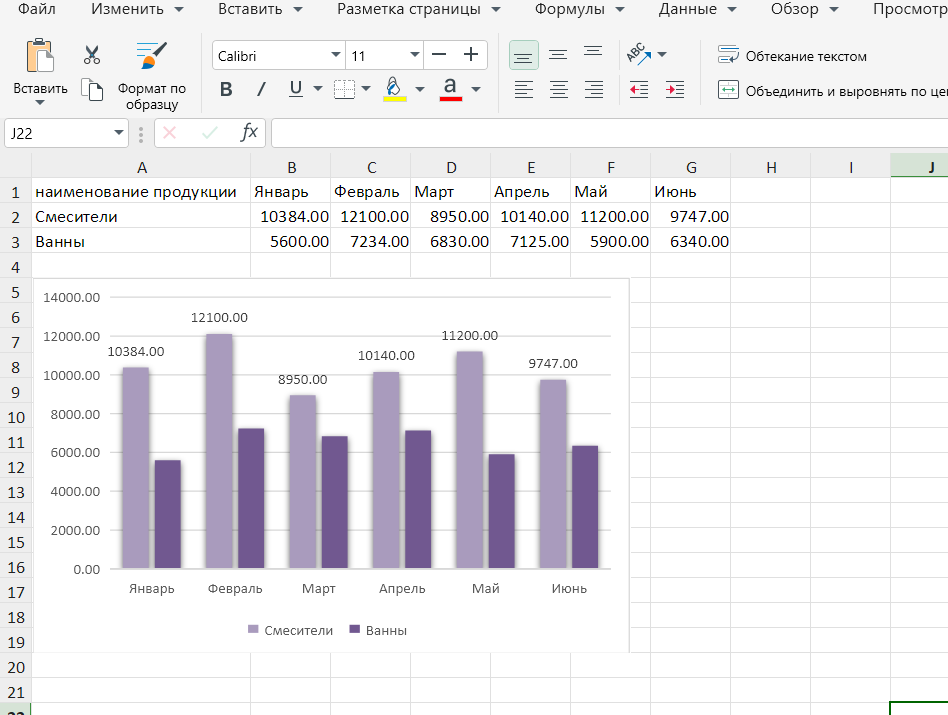
Task: Click the Copy pages icon
Action: [x=92, y=90]
